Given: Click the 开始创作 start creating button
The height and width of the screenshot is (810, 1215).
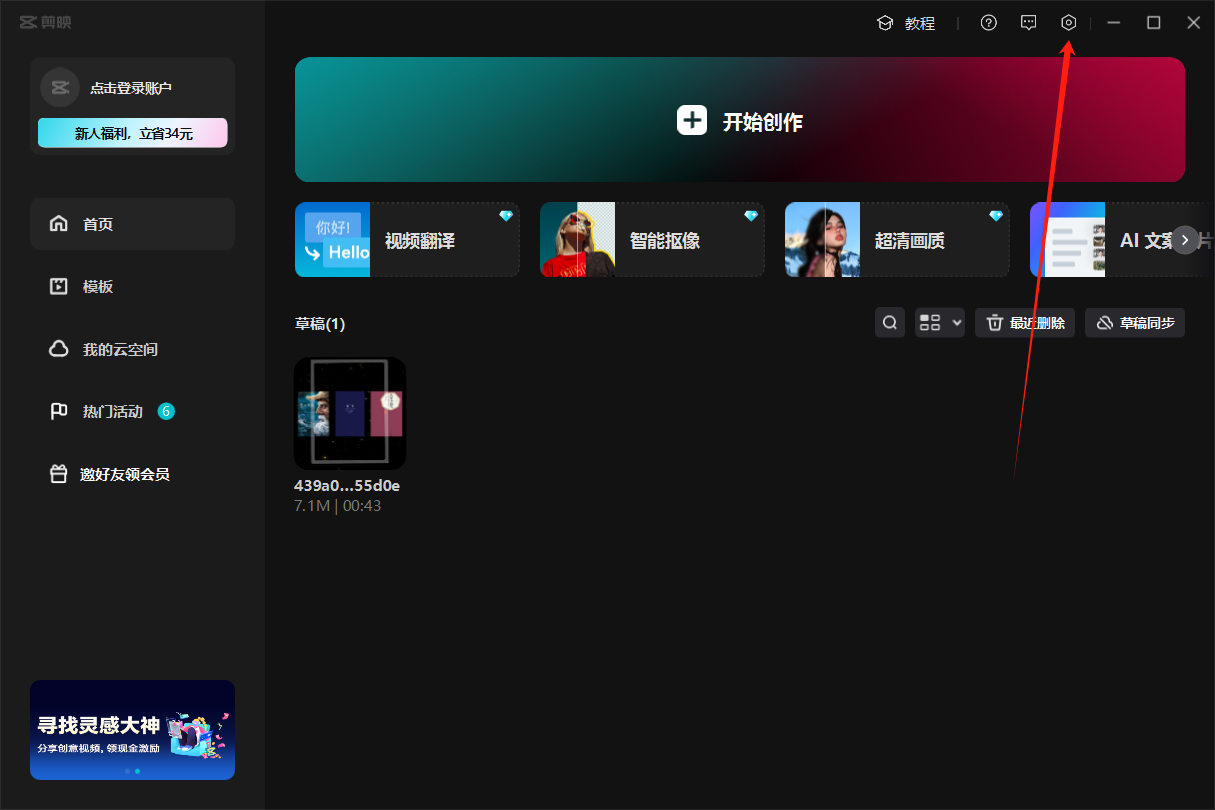Looking at the screenshot, I should coord(739,120).
